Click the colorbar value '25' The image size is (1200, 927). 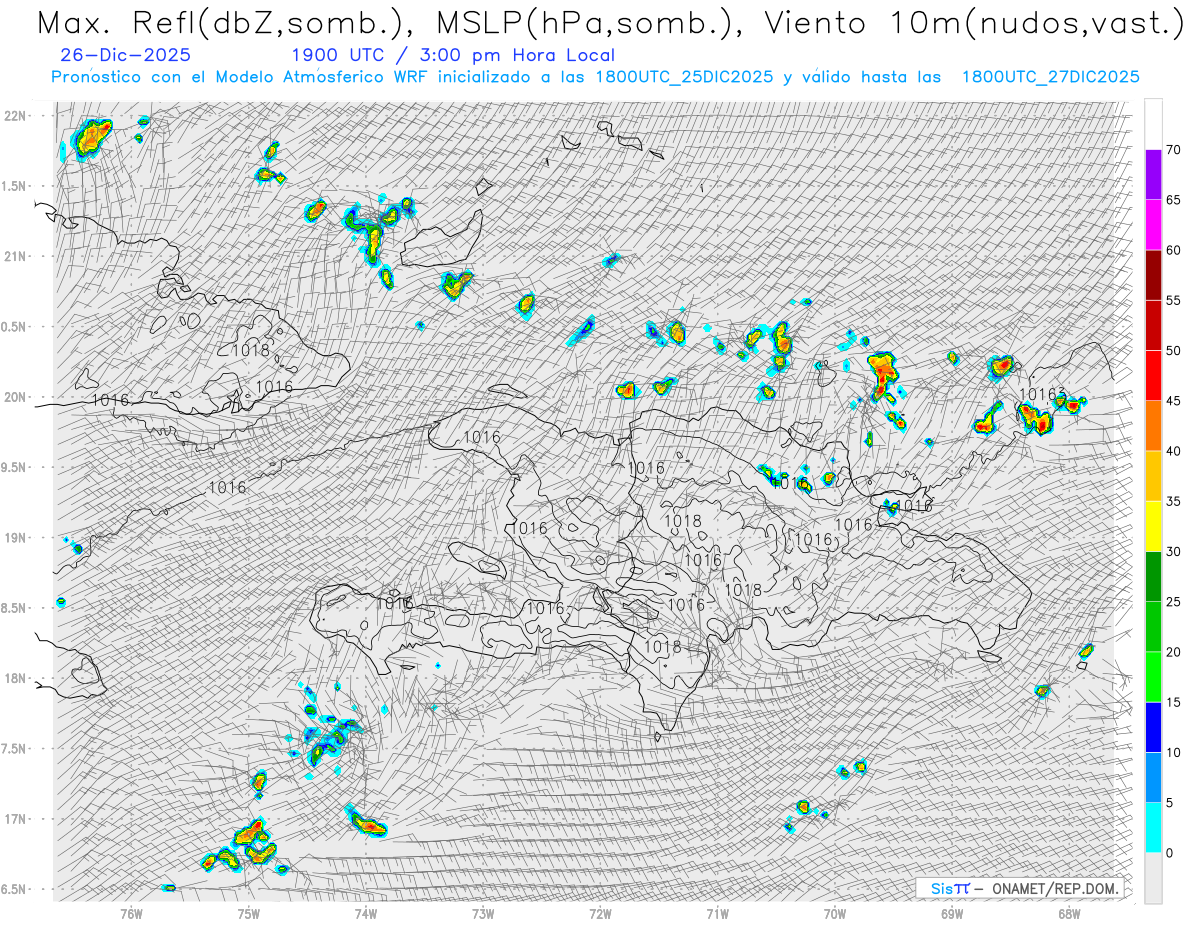point(1174,602)
